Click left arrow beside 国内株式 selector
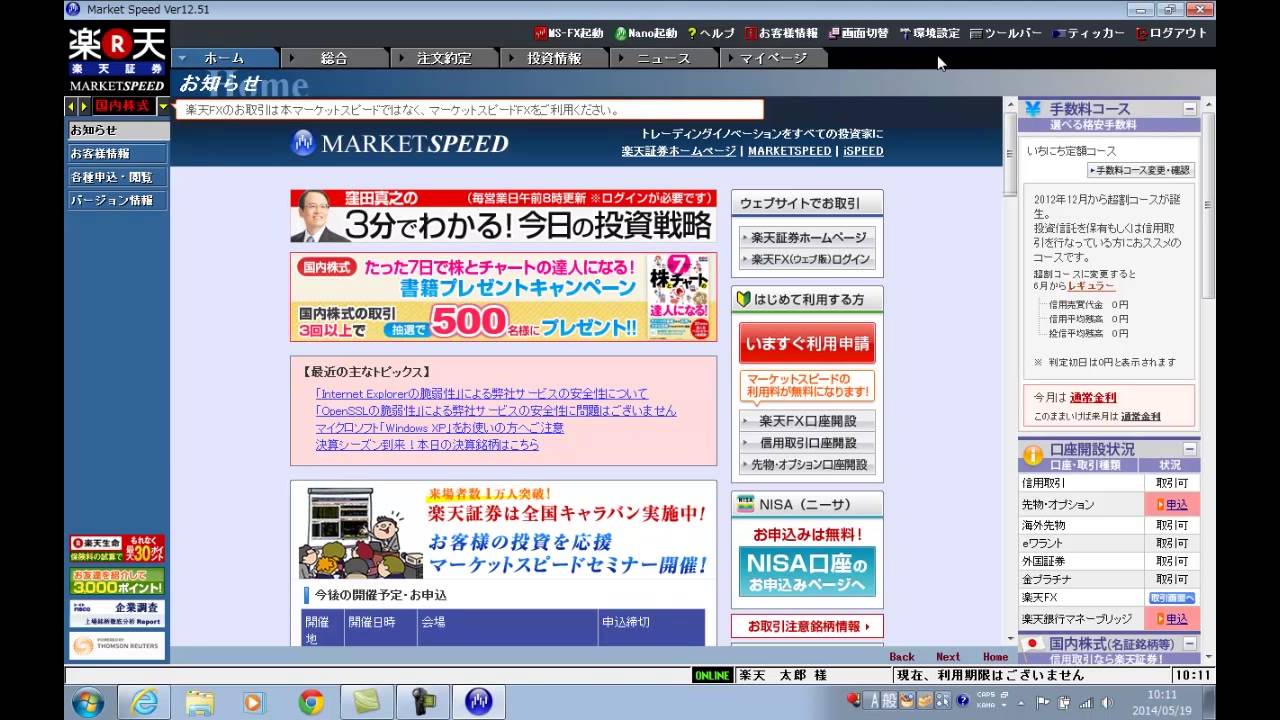The height and width of the screenshot is (720, 1280). coord(71,106)
